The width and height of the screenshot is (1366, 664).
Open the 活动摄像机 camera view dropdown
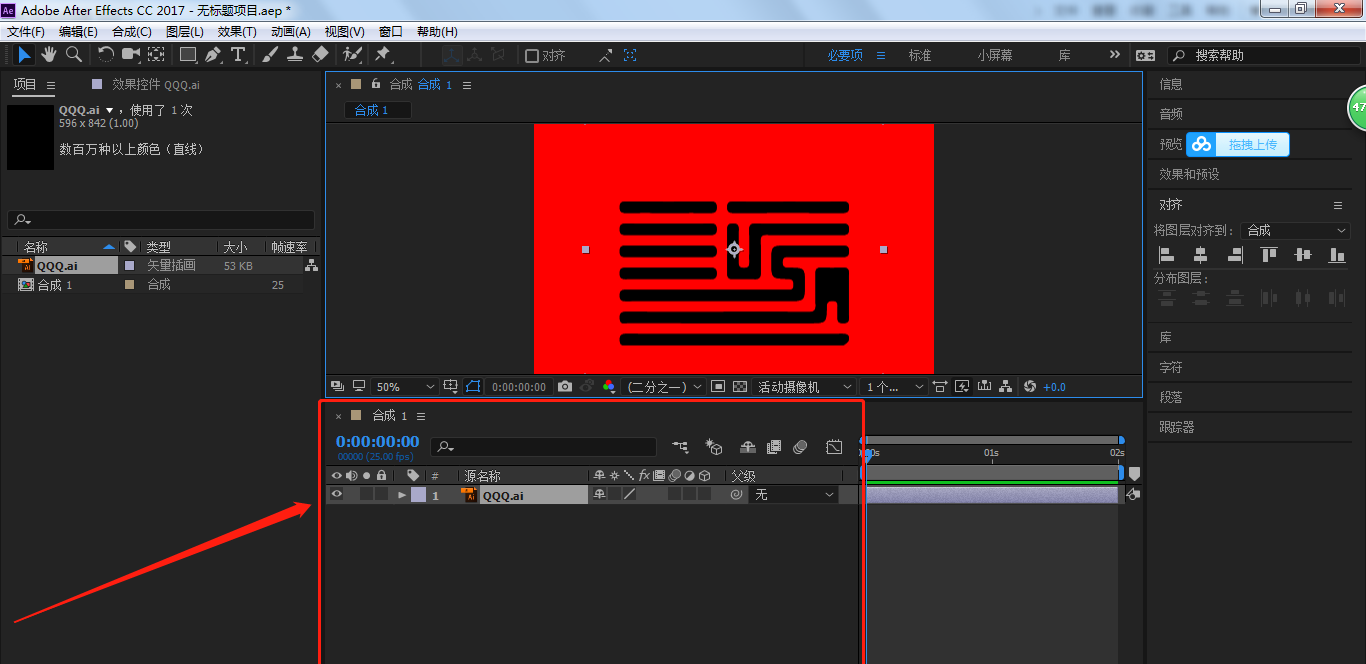(x=805, y=386)
